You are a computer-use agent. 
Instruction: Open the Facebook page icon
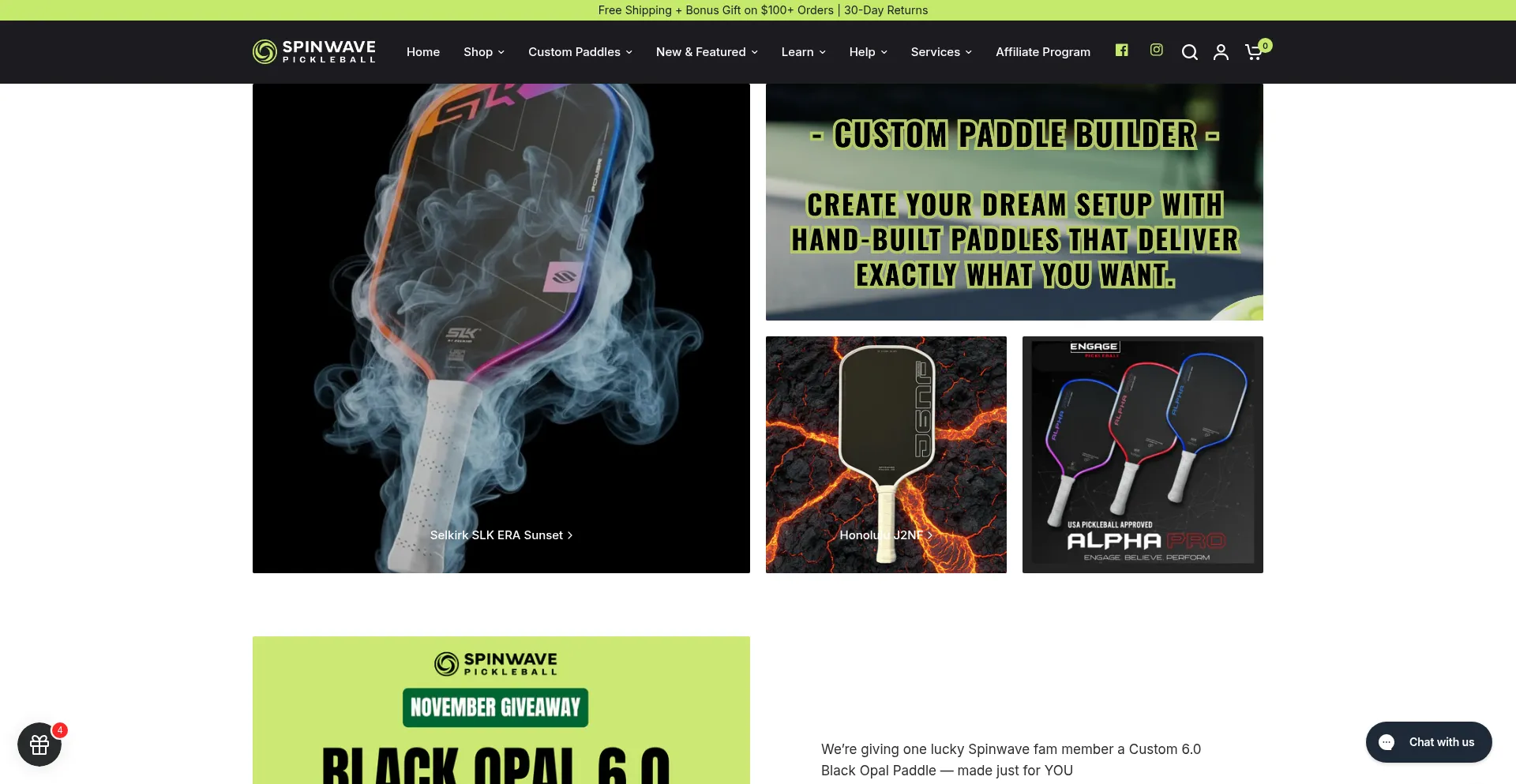coord(1121,51)
